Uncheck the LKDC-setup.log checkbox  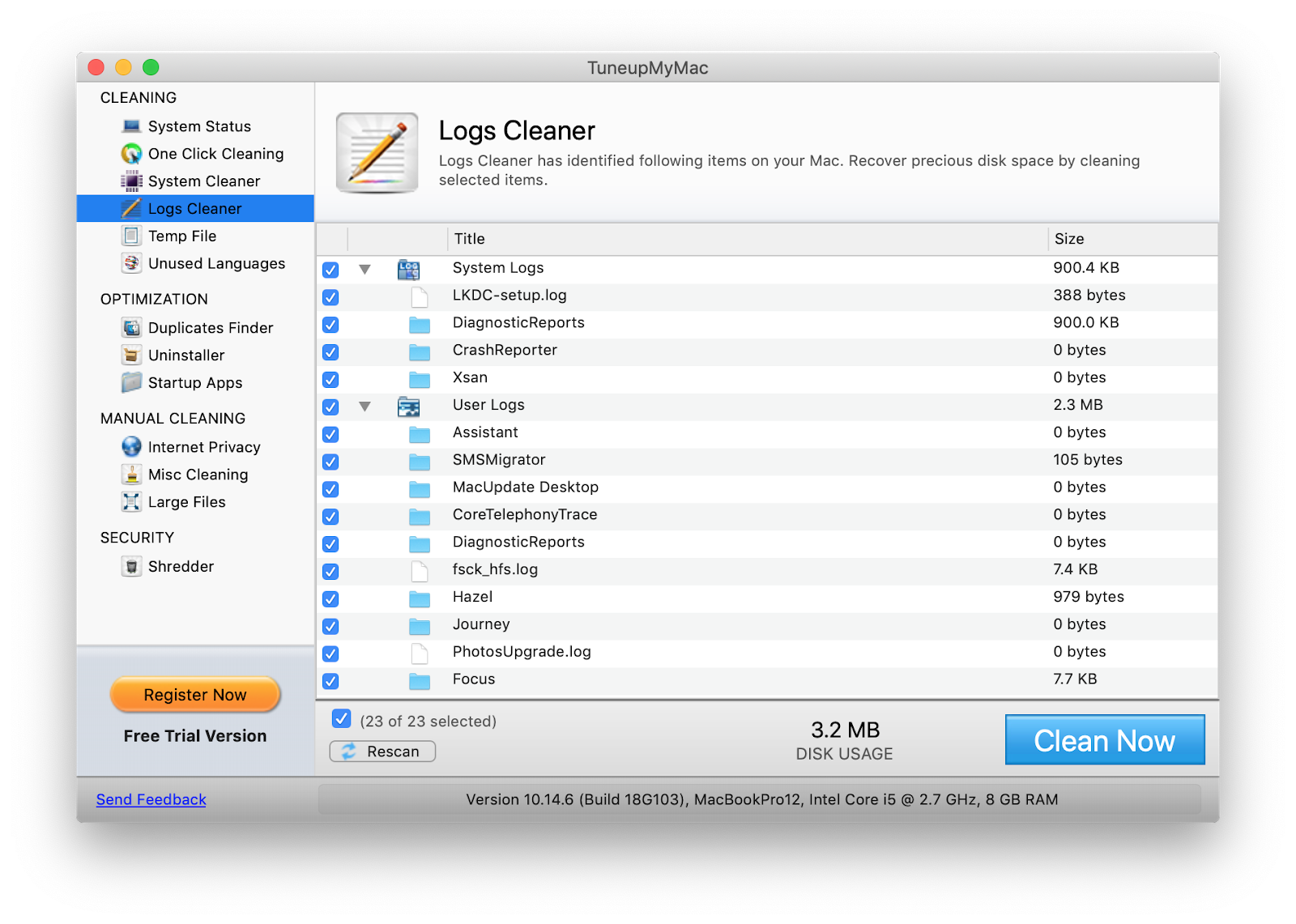pos(330,297)
